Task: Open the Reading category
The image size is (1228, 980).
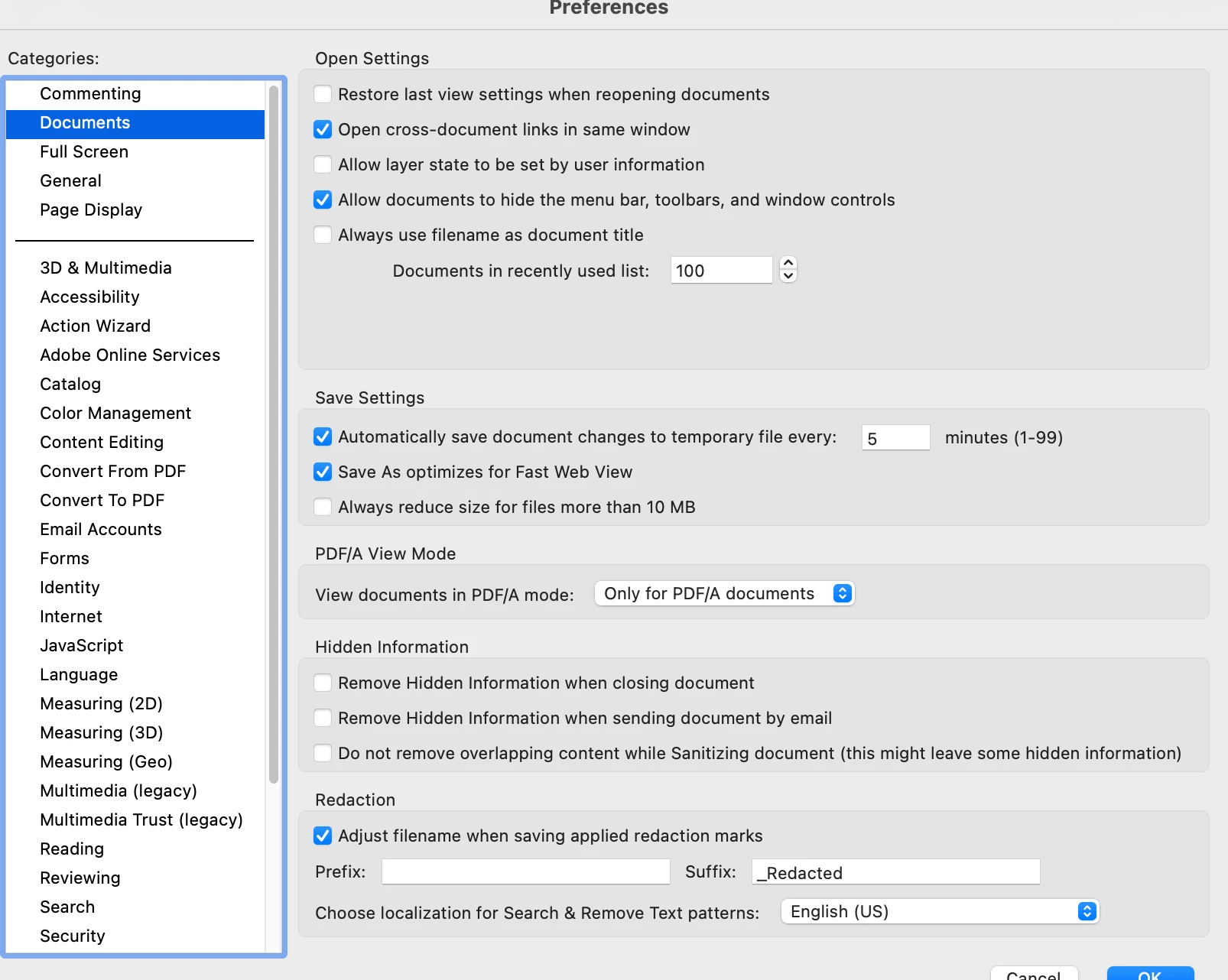Action: click(135, 849)
